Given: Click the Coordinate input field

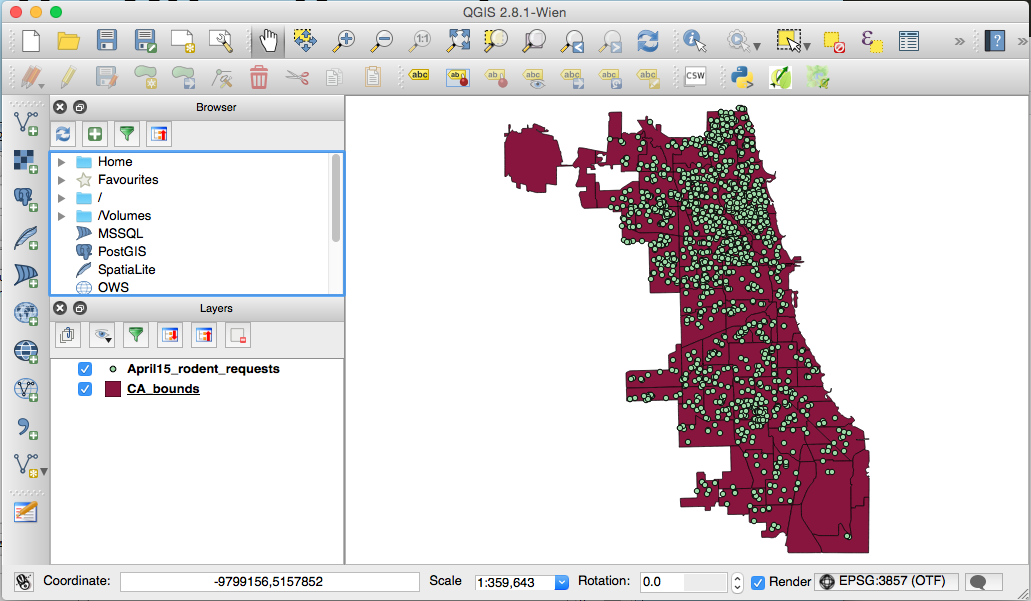Looking at the screenshot, I should [x=269, y=581].
